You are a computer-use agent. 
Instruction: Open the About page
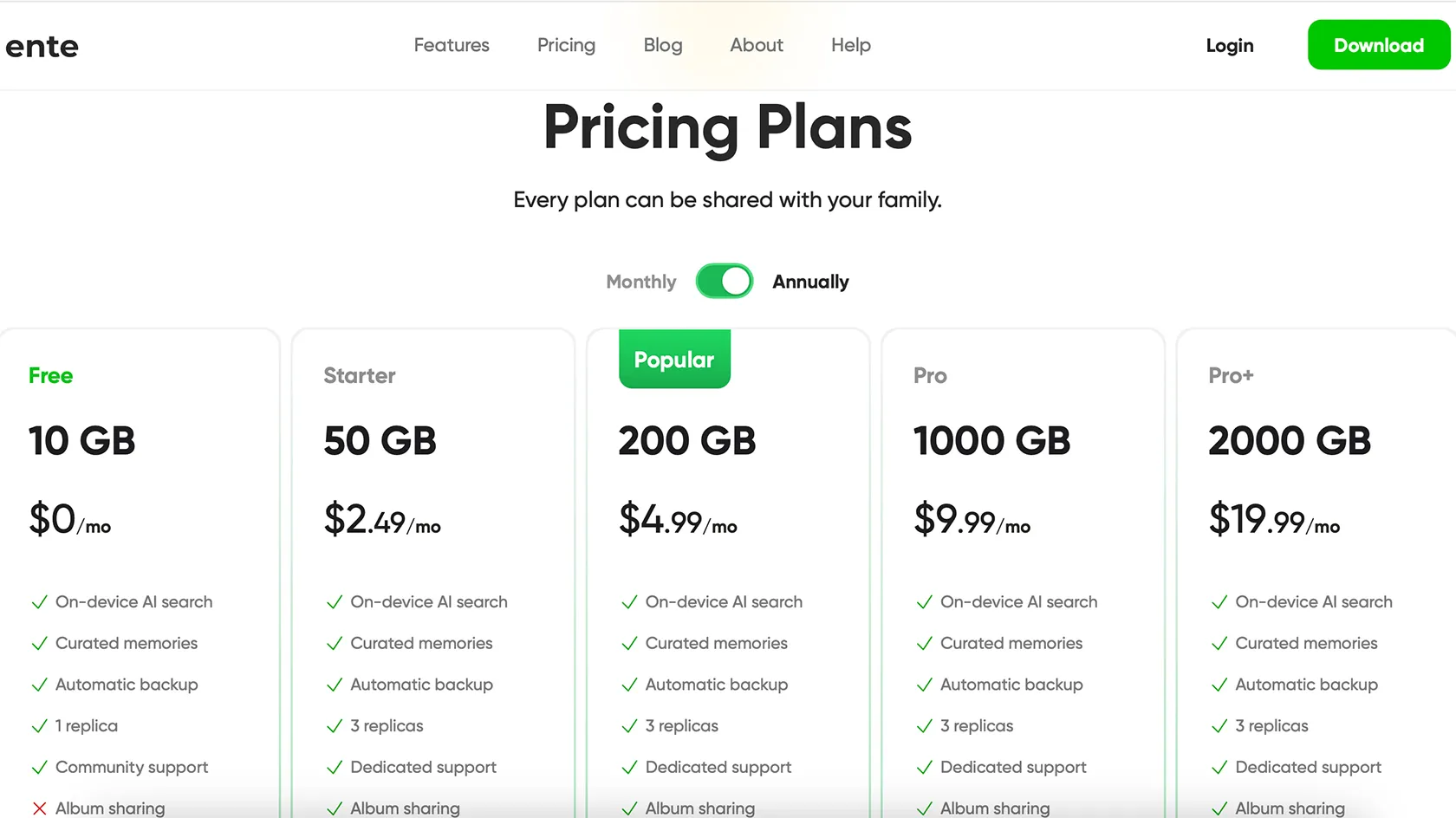[756, 45]
